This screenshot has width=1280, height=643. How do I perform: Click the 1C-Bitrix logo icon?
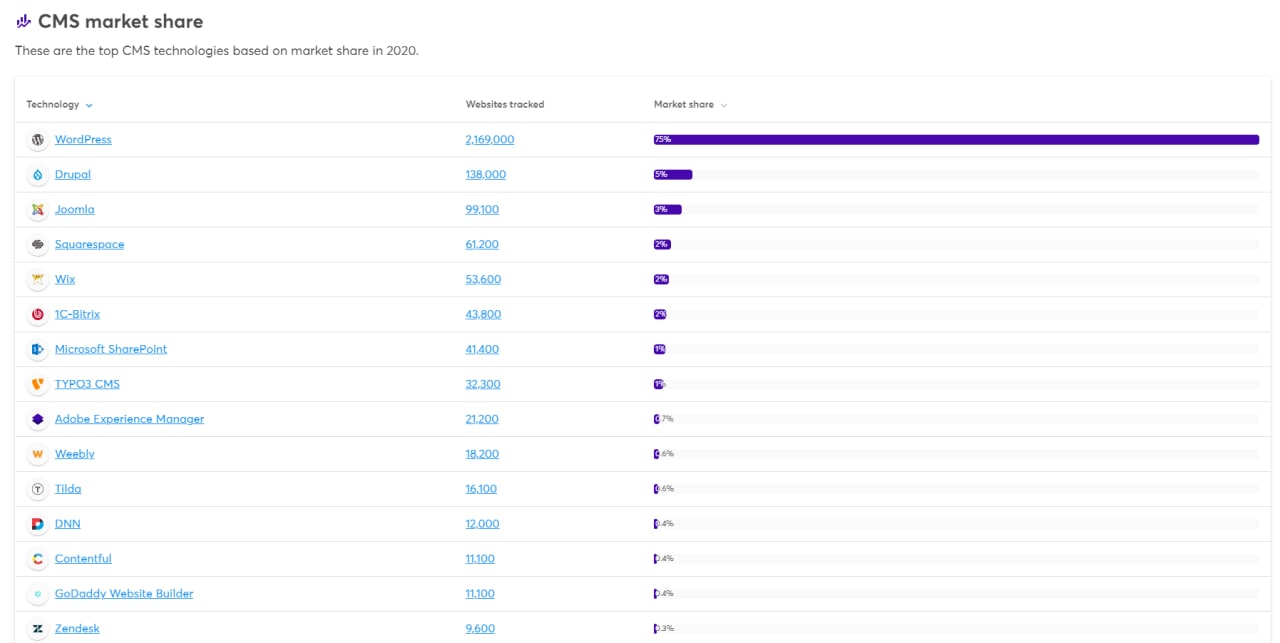pyautogui.click(x=38, y=315)
